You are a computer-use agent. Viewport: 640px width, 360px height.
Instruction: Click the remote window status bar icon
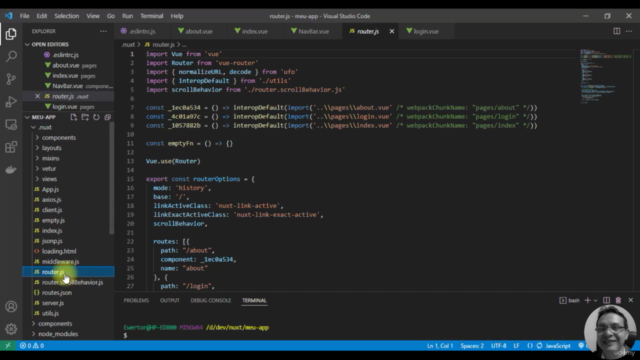point(8,346)
